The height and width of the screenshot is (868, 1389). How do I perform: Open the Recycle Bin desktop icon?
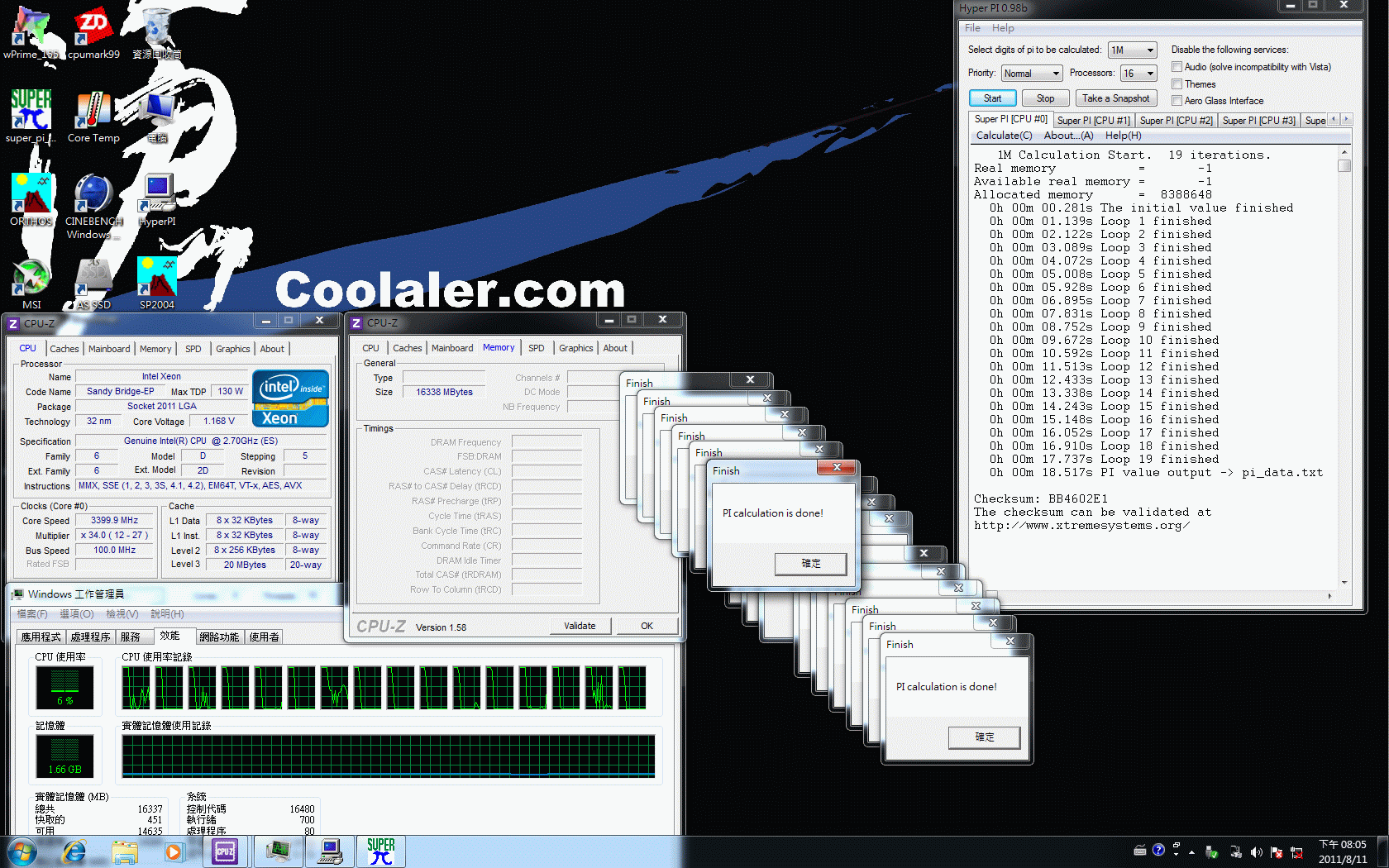tap(157, 33)
